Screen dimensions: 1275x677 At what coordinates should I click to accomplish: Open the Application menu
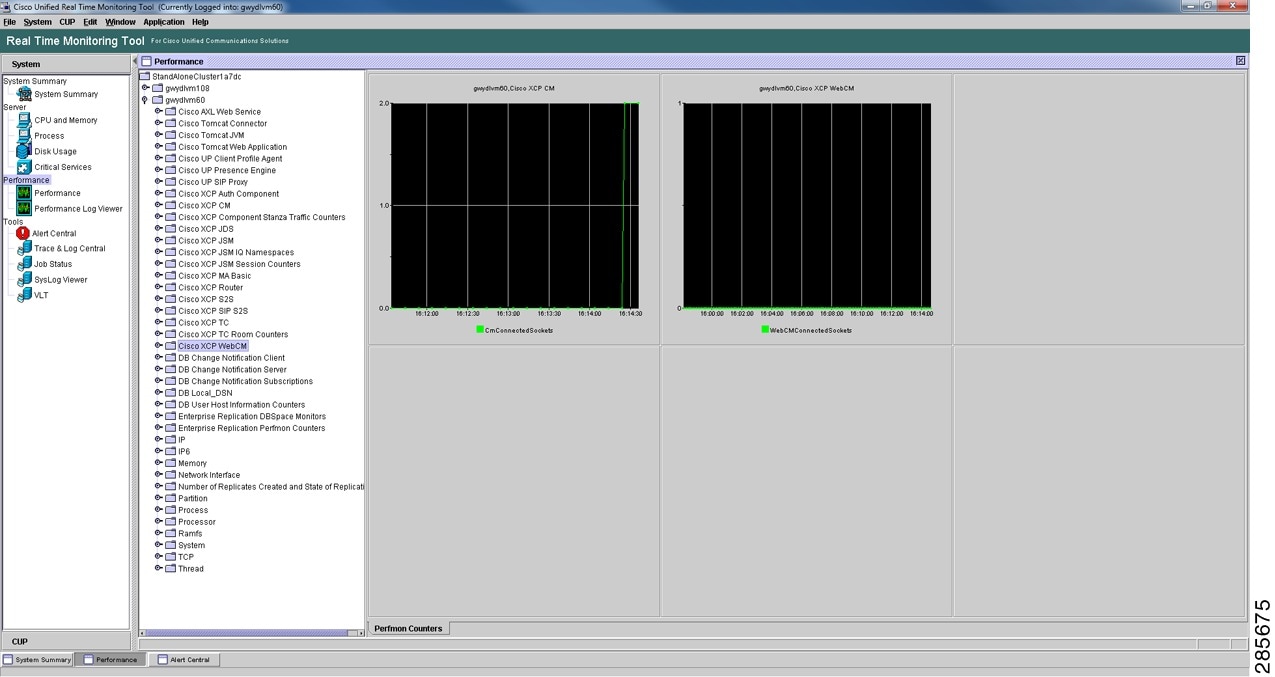[x=164, y=22]
